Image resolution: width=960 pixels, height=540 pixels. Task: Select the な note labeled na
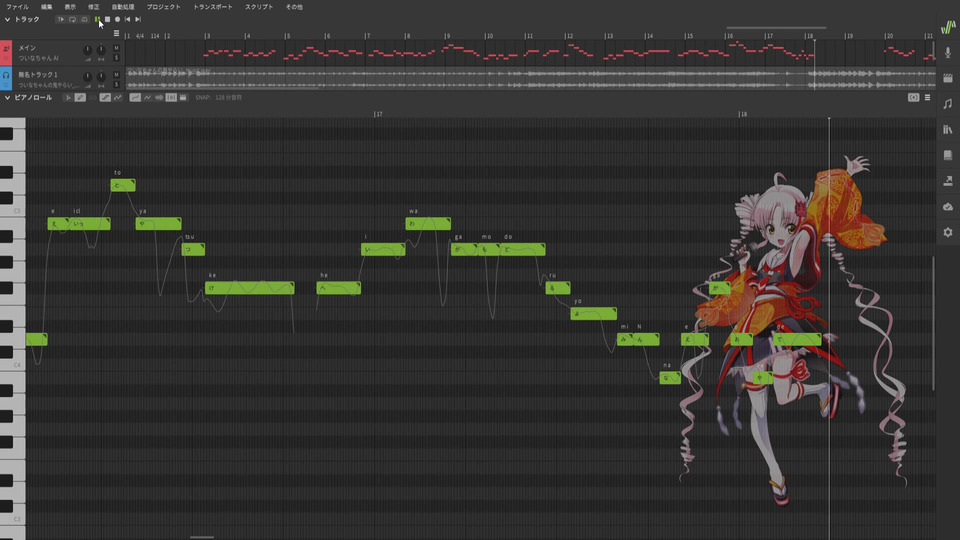click(x=670, y=378)
